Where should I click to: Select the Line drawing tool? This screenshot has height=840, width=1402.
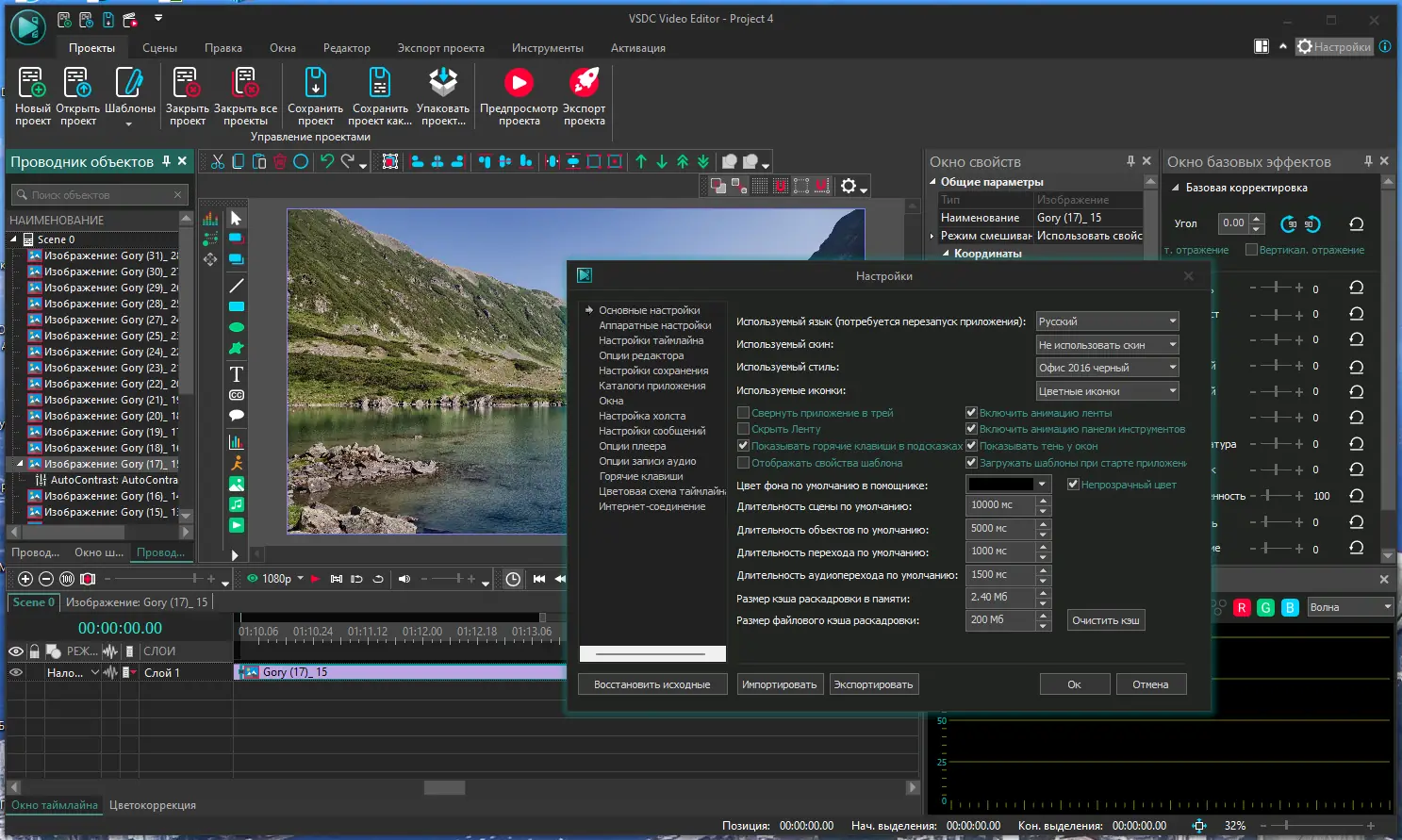point(236,284)
